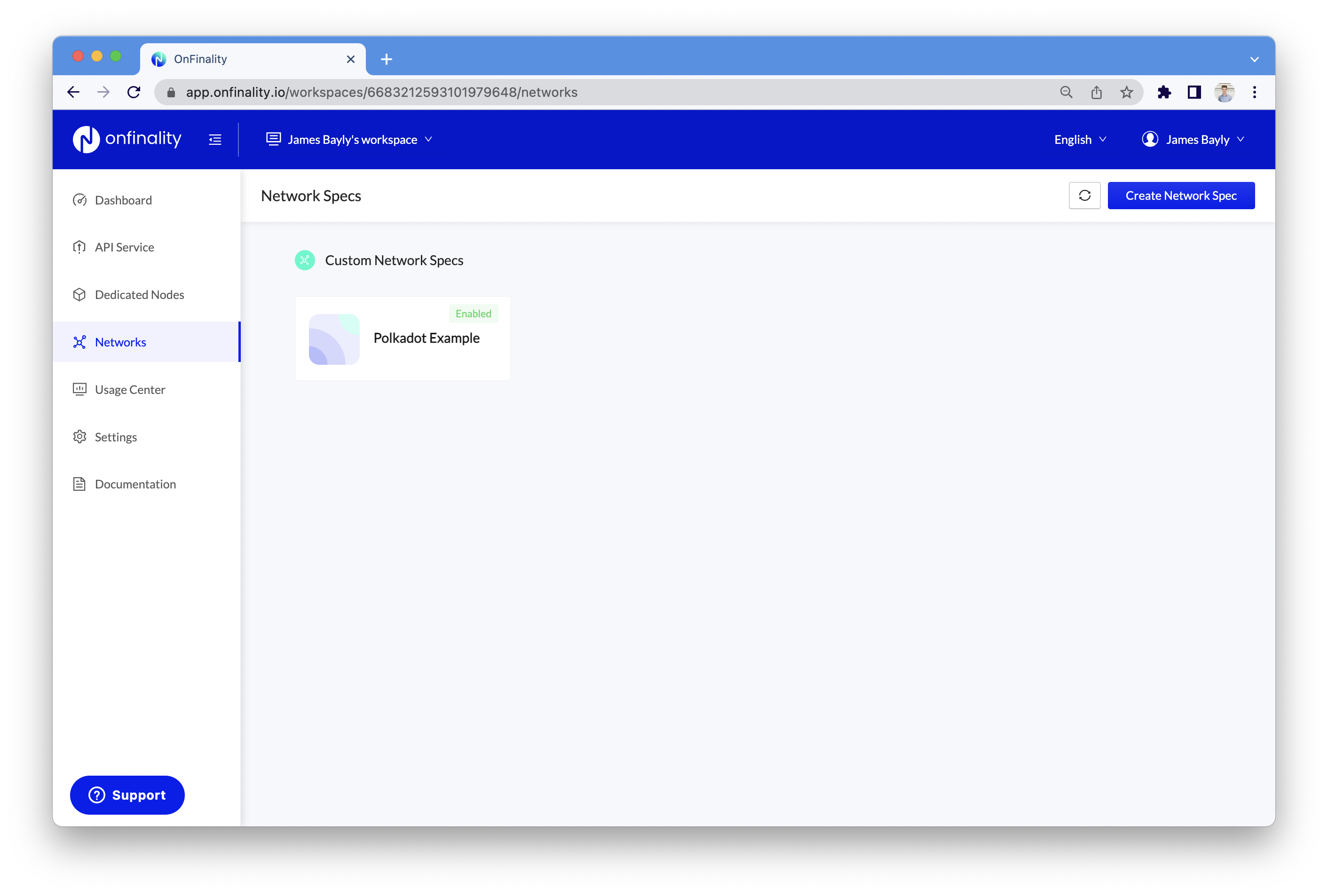
Task: Click the refresh network specs icon button
Action: pos(1084,196)
